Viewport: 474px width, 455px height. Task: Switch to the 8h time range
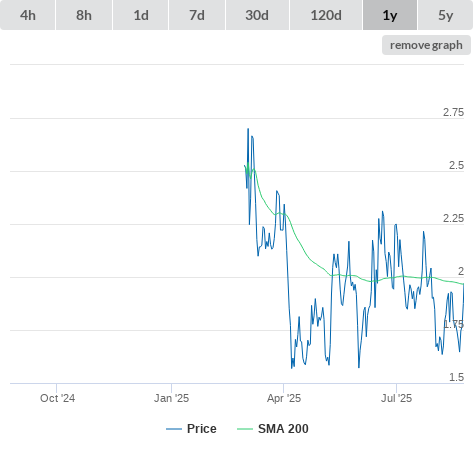point(84,15)
